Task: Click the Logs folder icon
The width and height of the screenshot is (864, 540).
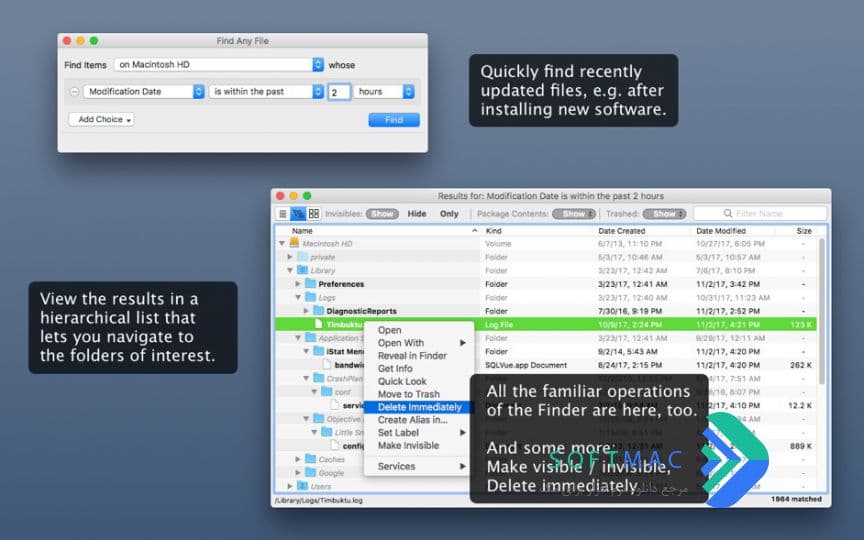Action: click(310, 297)
